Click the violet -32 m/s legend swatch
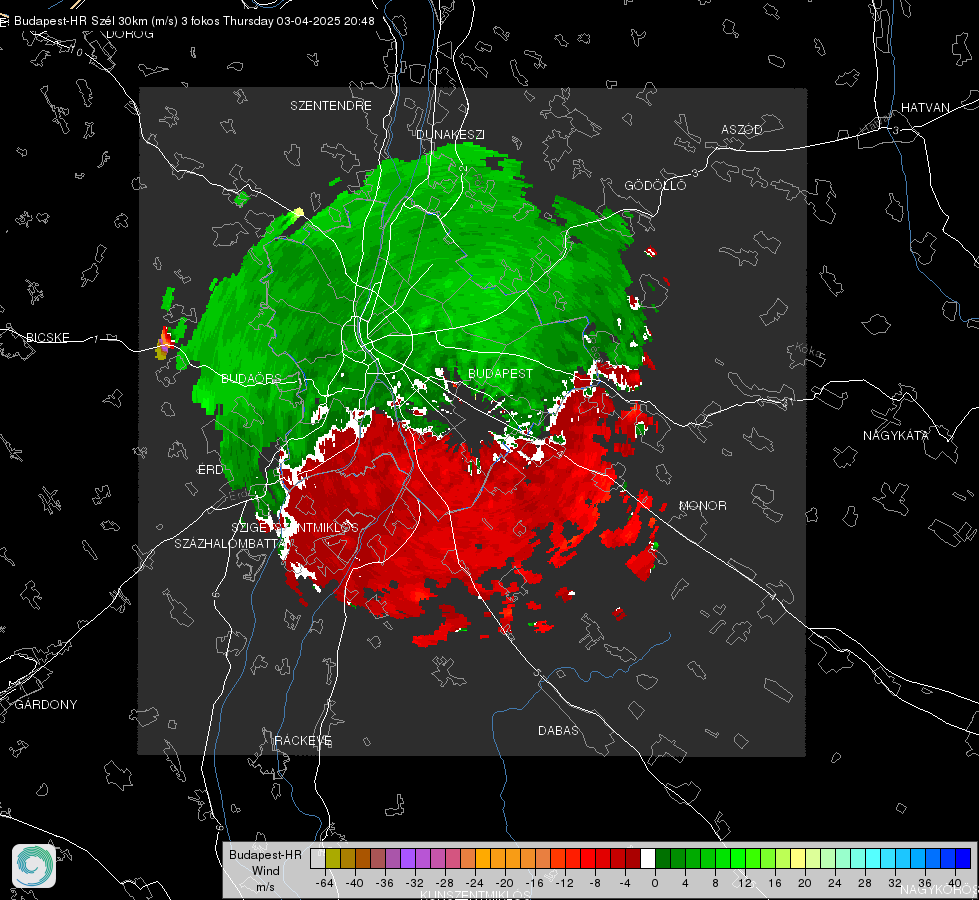Image resolution: width=979 pixels, height=900 pixels. [x=407, y=858]
